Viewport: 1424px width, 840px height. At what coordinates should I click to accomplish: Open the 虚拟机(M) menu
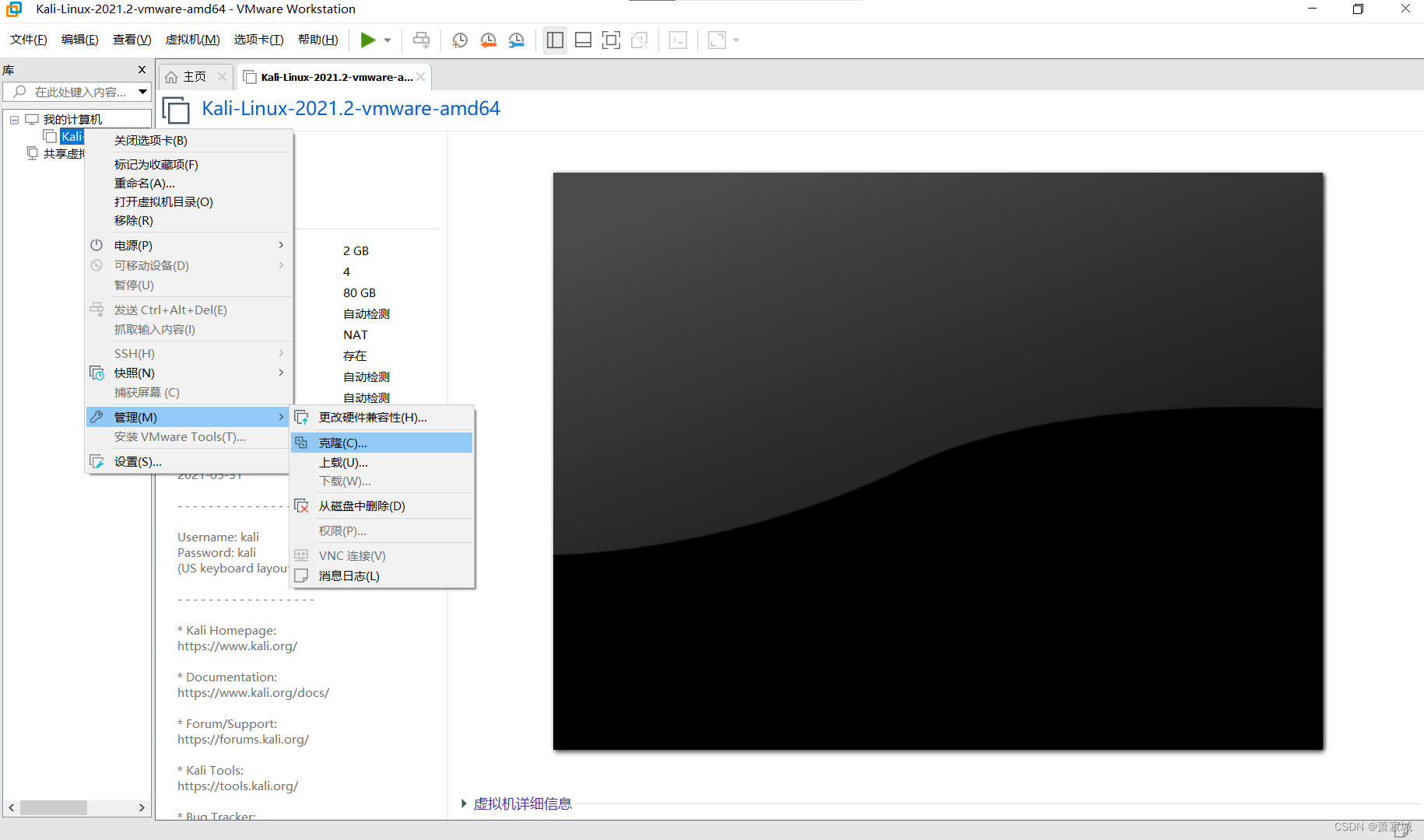pos(193,40)
